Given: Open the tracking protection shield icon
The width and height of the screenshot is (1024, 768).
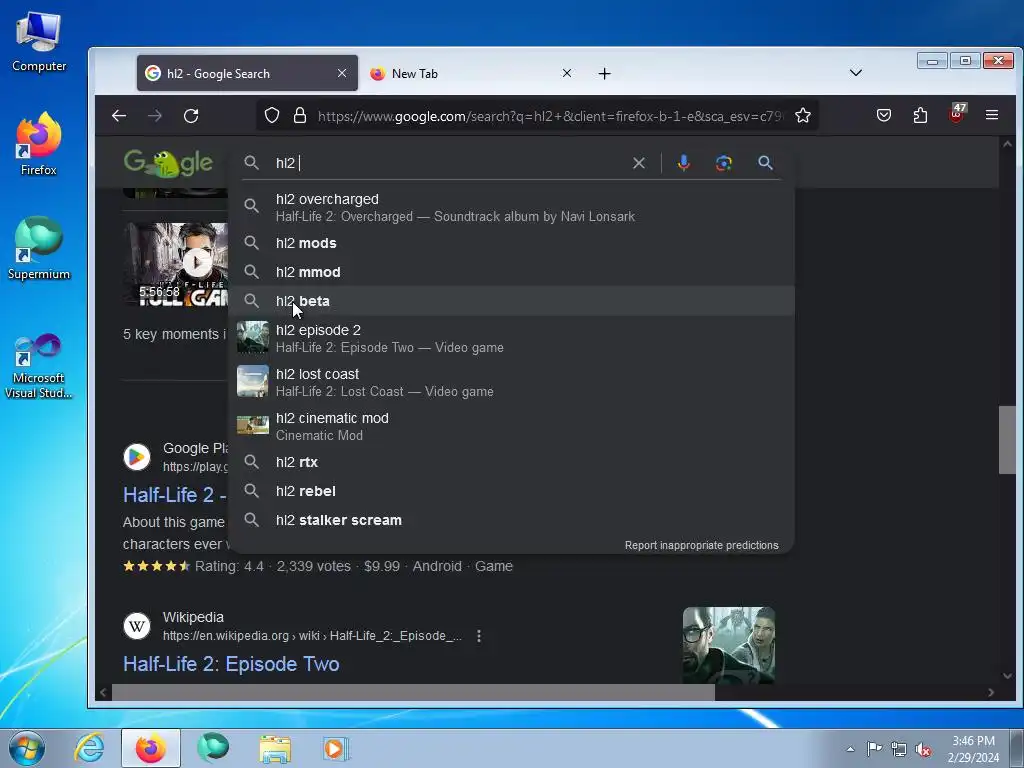Looking at the screenshot, I should [x=272, y=116].
